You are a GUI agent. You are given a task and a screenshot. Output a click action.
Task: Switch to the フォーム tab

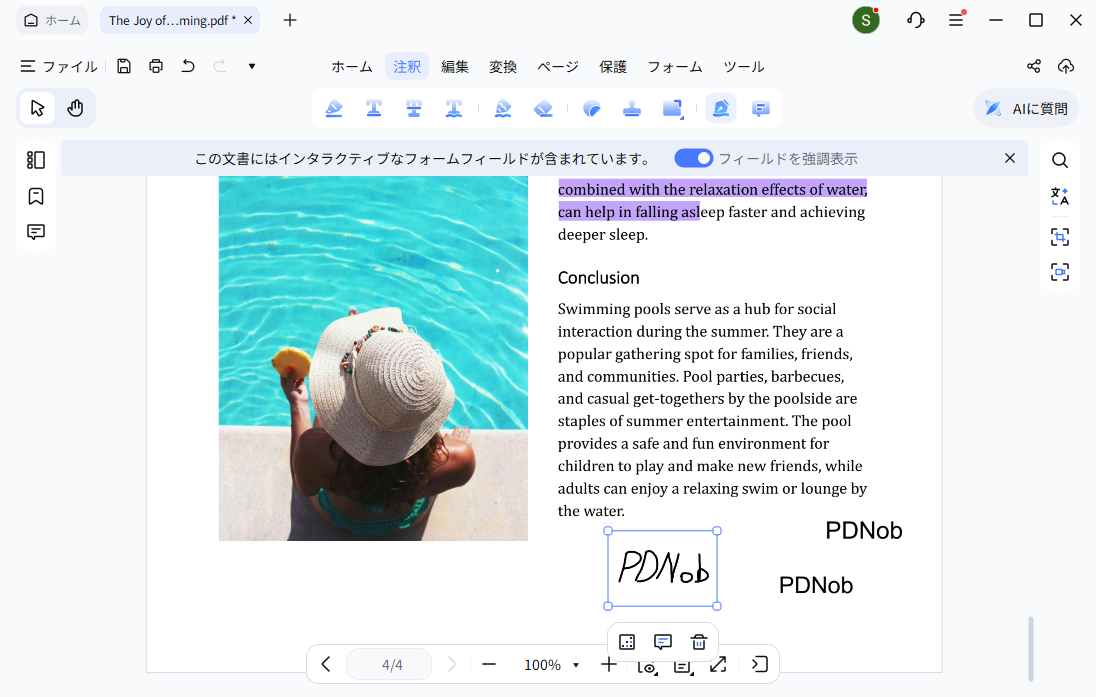(675, 66)
